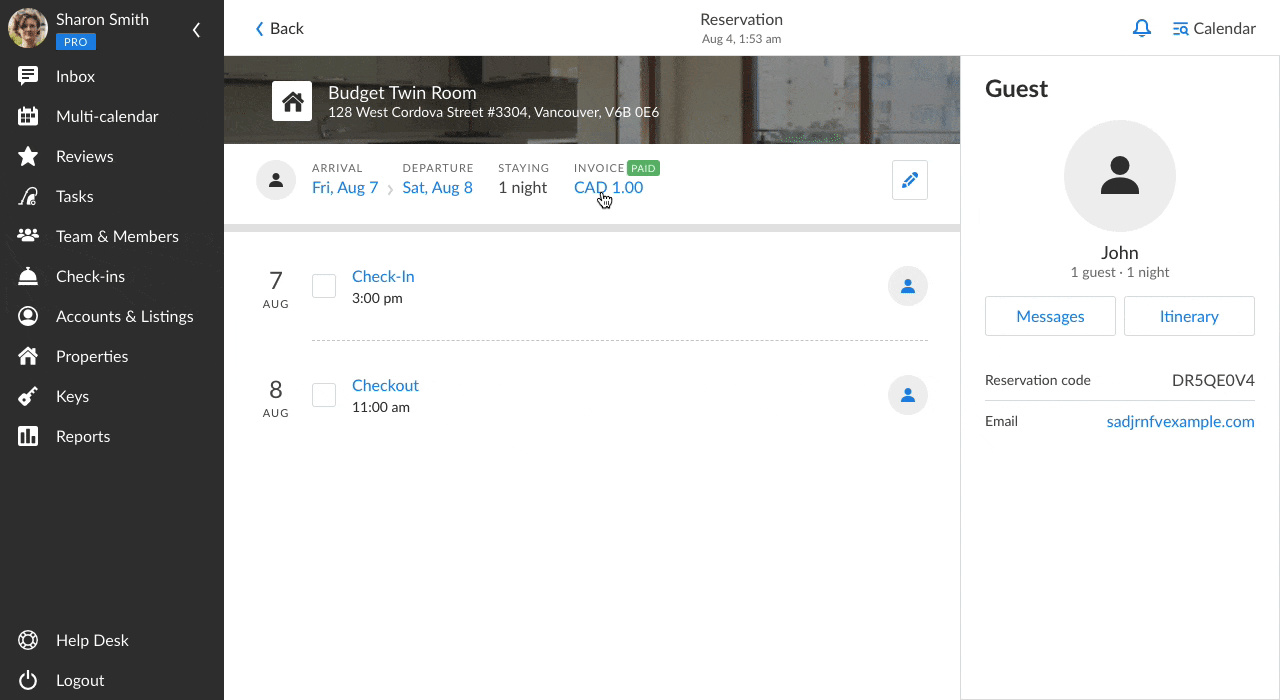1280x700 pixels.
Task: Click the Reviews star icon
Action: (x=28, y=156)
